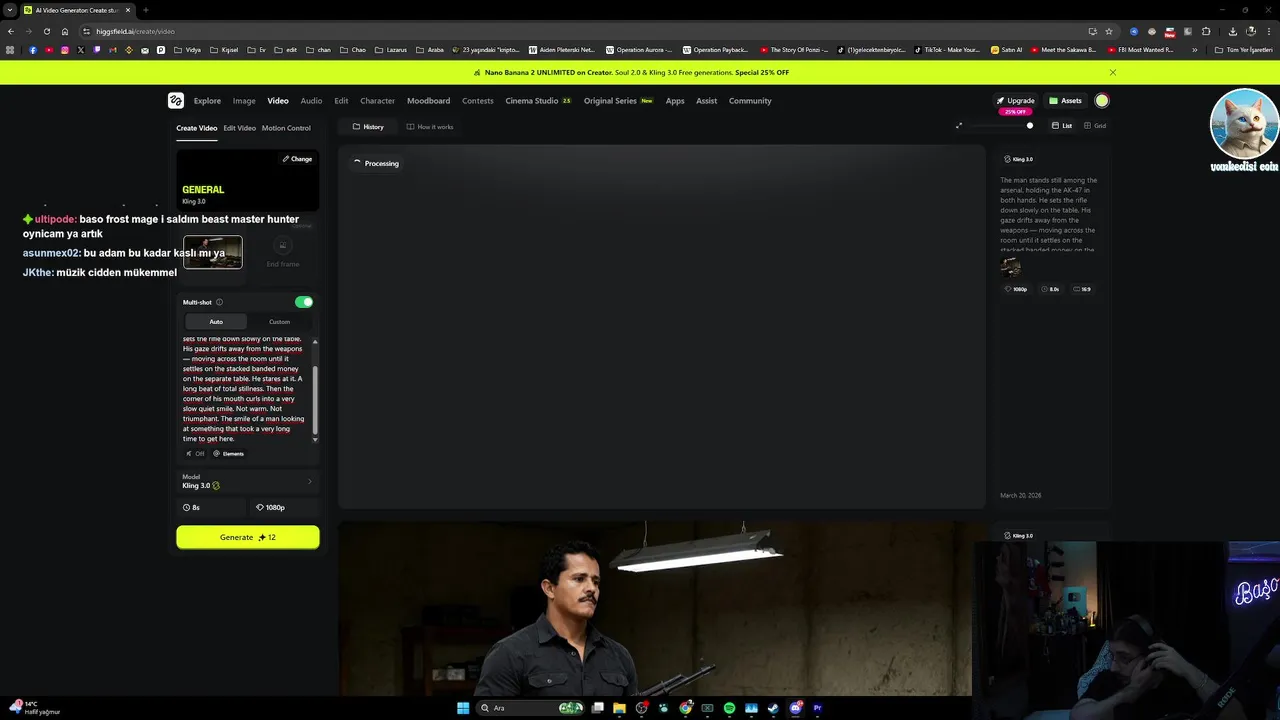This screenshot has height=720, width=1280.
Task: Open the Vidya bookmarks folder
Action: click(x=187, y=50)
